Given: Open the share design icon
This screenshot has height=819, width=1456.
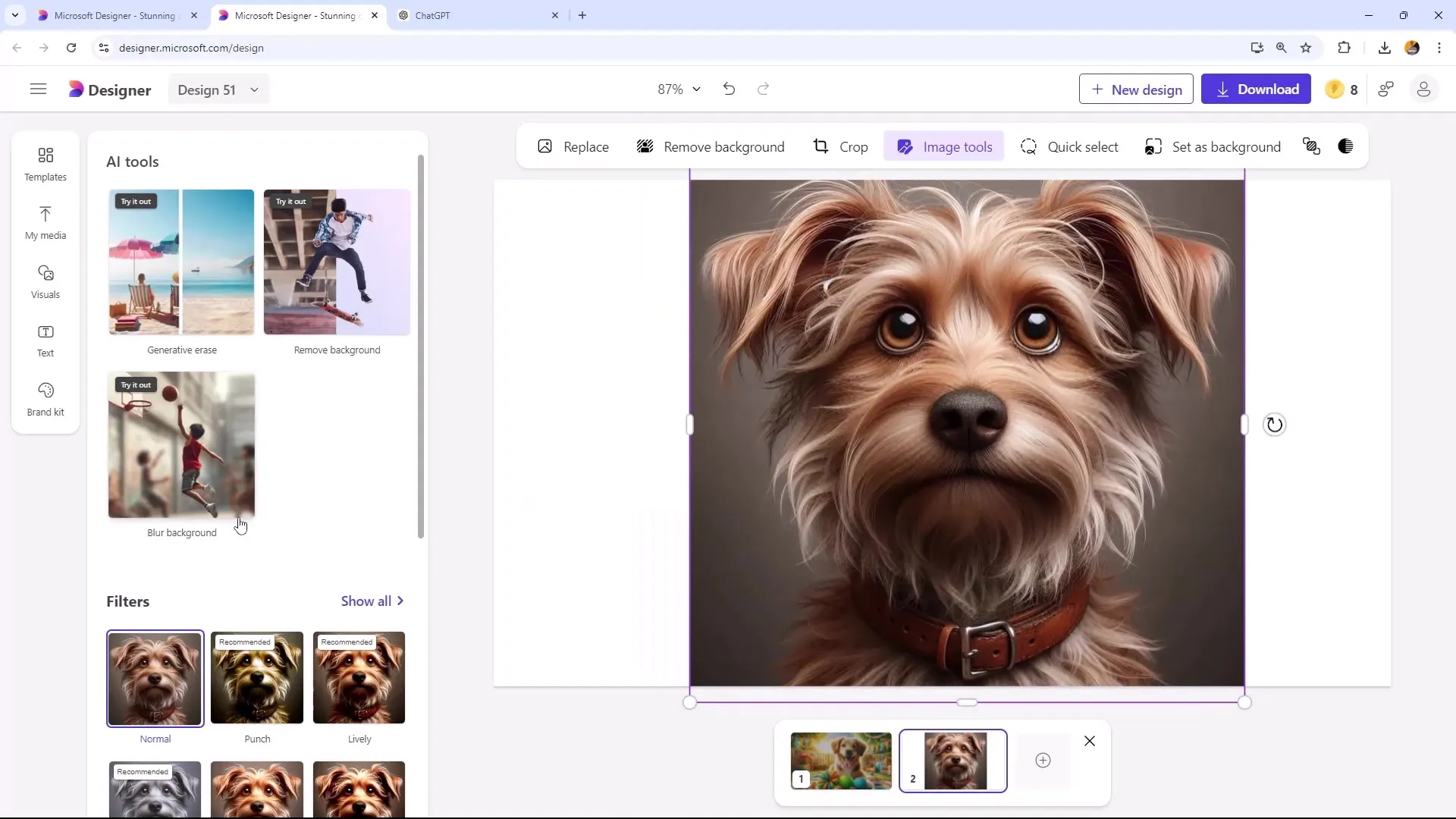Looking at the screenshot, I should [x=1386, y=89].
